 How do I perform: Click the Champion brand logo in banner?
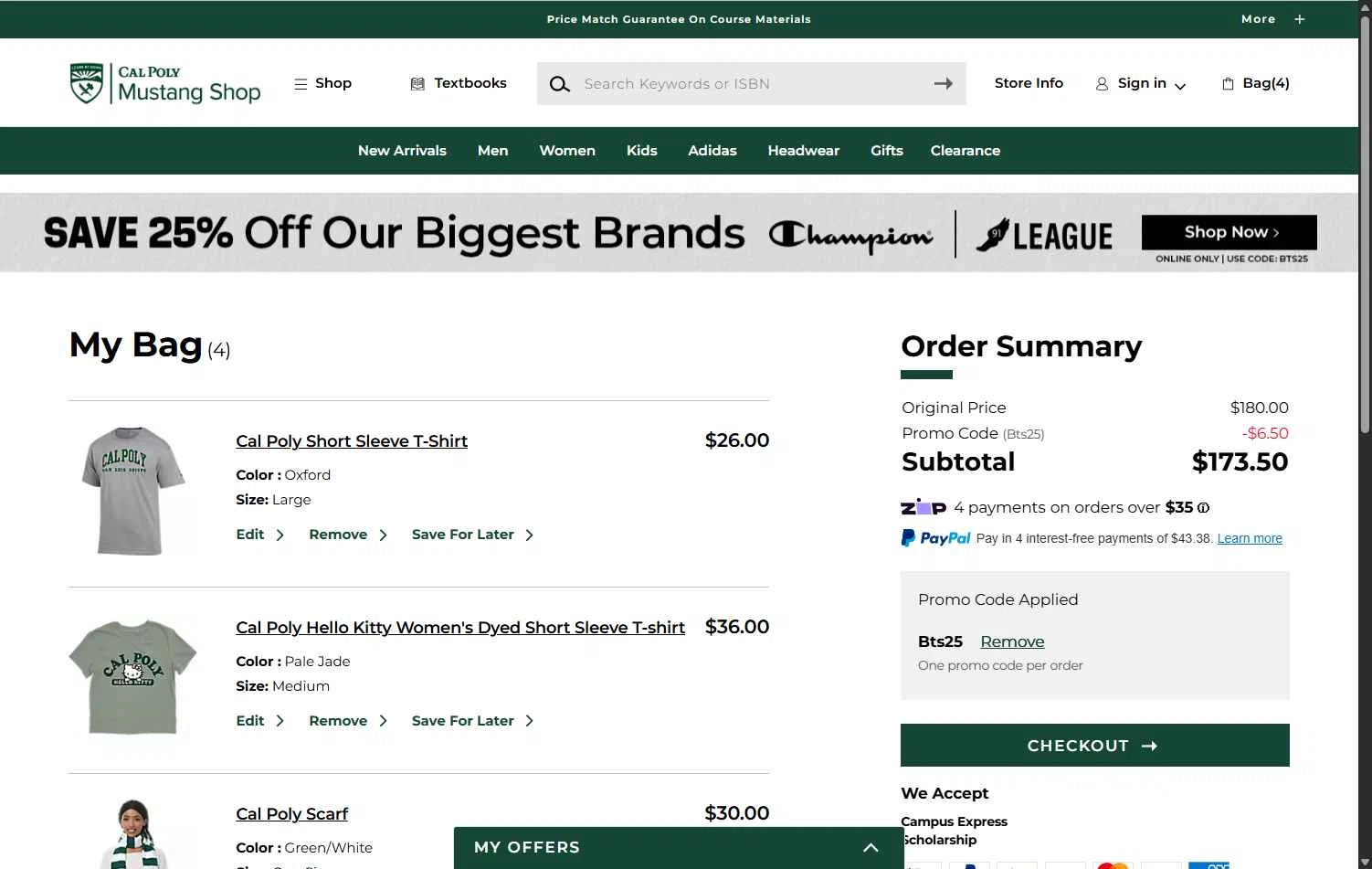(x=850, y=235)
